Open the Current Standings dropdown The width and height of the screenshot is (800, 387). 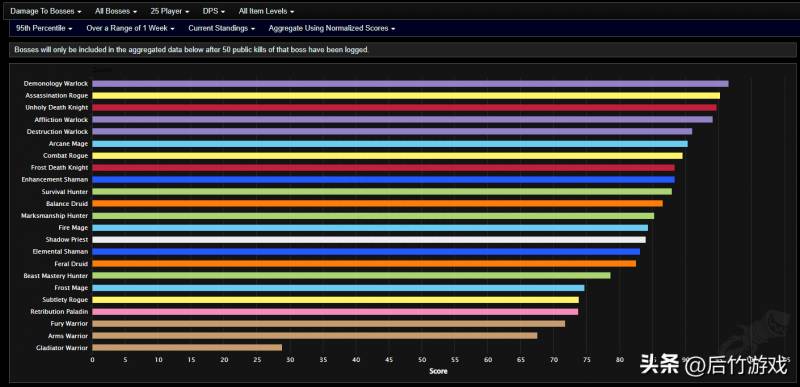pyautogui.click(x=221, y=29)
